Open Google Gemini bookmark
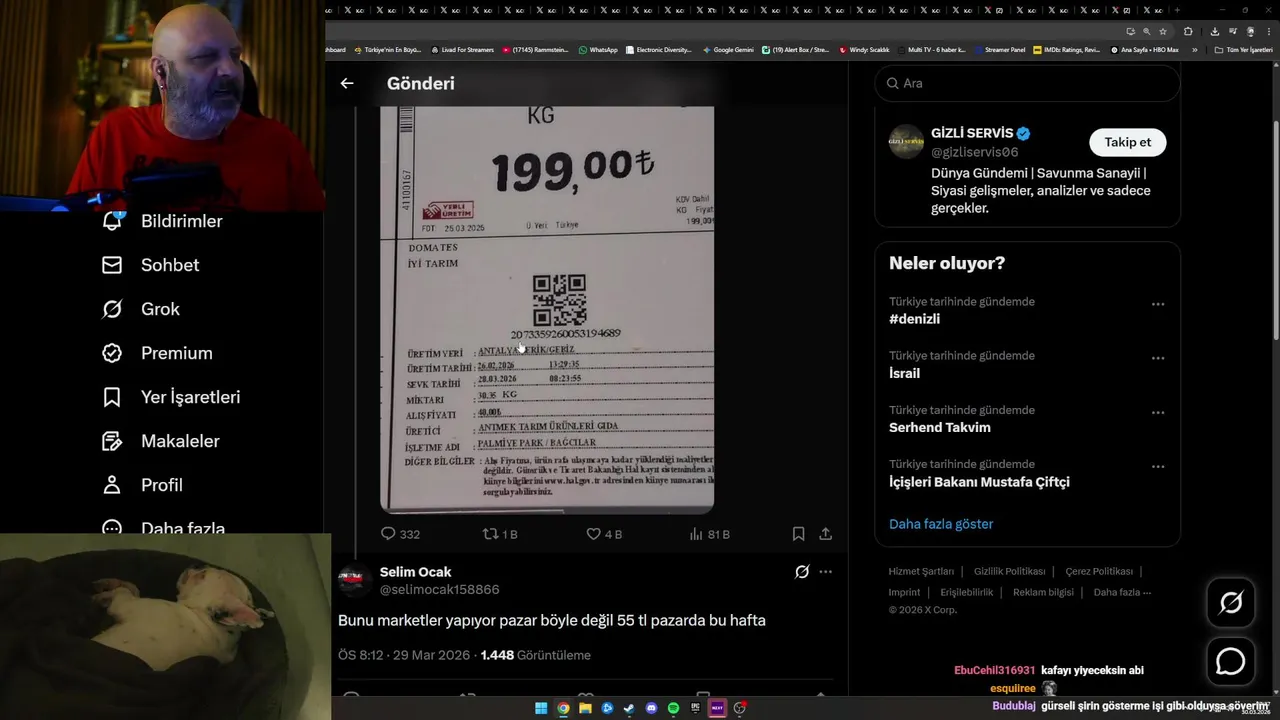This screenshot has height=720, width=1280. (x=729, y=49)
